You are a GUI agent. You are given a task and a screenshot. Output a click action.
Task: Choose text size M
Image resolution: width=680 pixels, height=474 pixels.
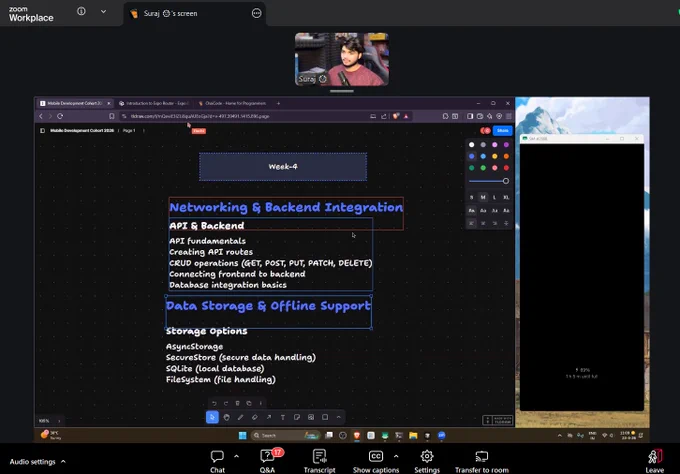click(x=483, y=197)
